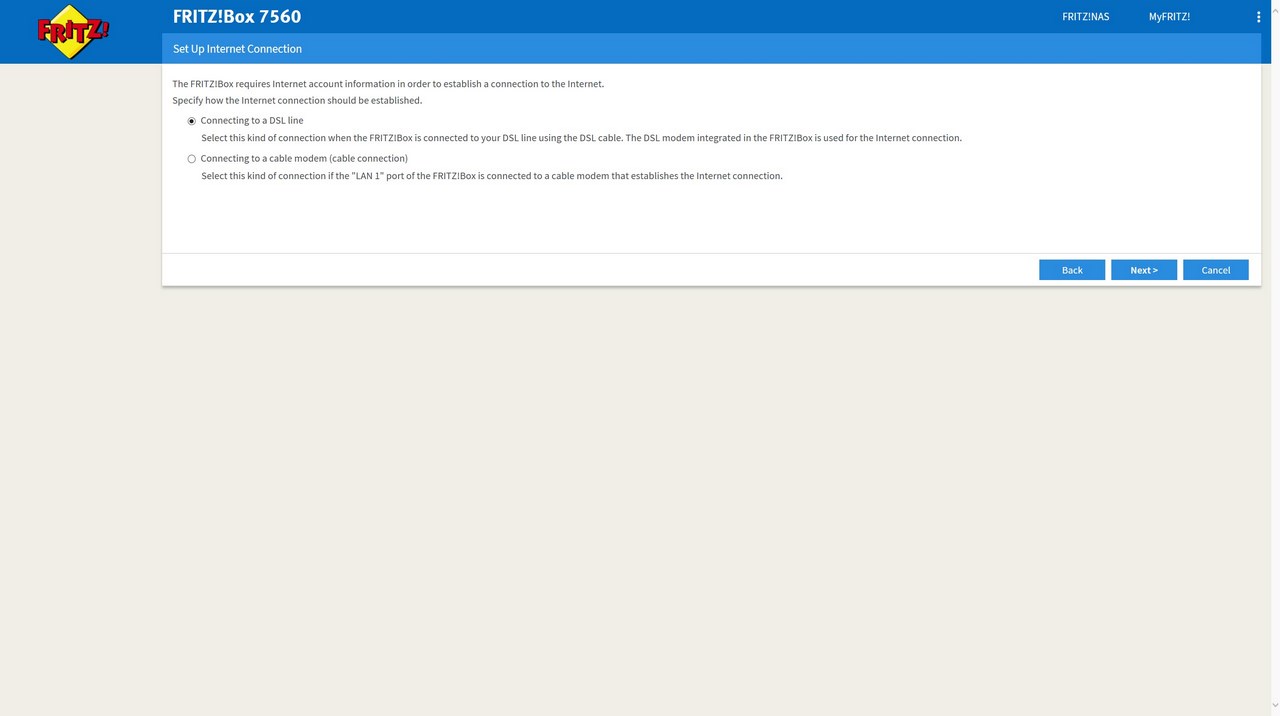Click the cable modem description text
The width and height of the screenshot is (1280, 716).
(492, 176)
